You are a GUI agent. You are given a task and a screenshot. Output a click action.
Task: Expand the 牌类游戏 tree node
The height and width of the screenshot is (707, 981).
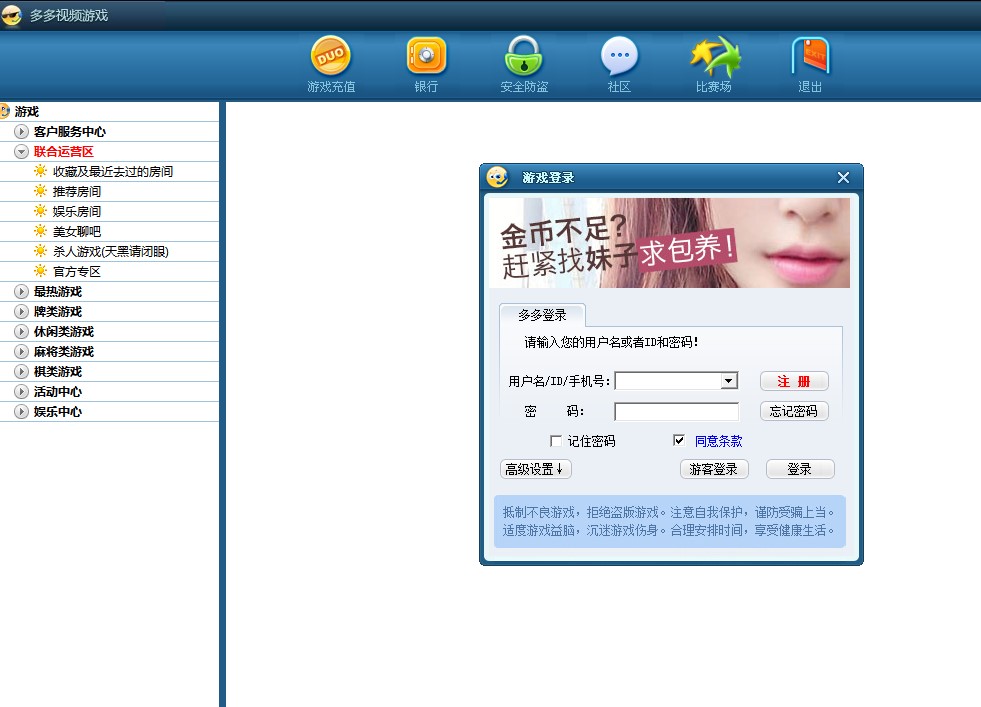pyautogui.click(x=21, y=312)
